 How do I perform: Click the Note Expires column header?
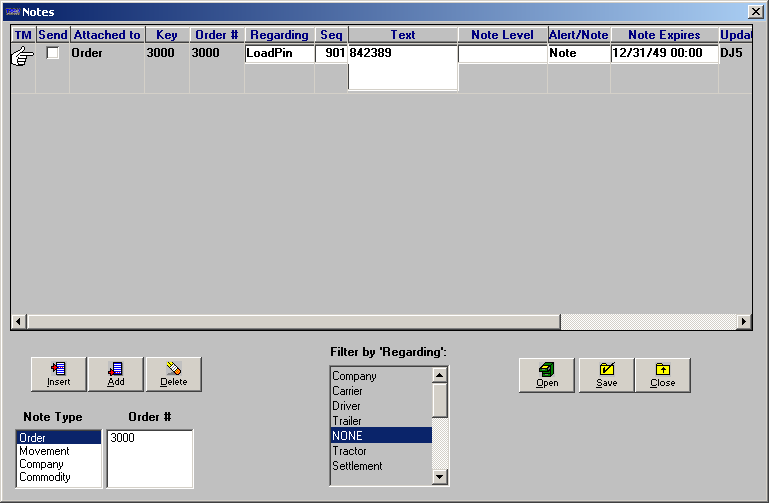click(x=664, y=35)
